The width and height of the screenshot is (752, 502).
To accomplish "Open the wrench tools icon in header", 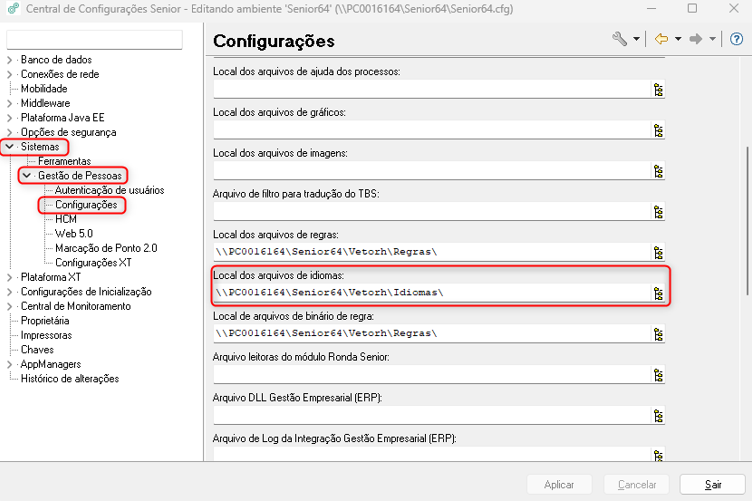I will (x=619, y=39).
